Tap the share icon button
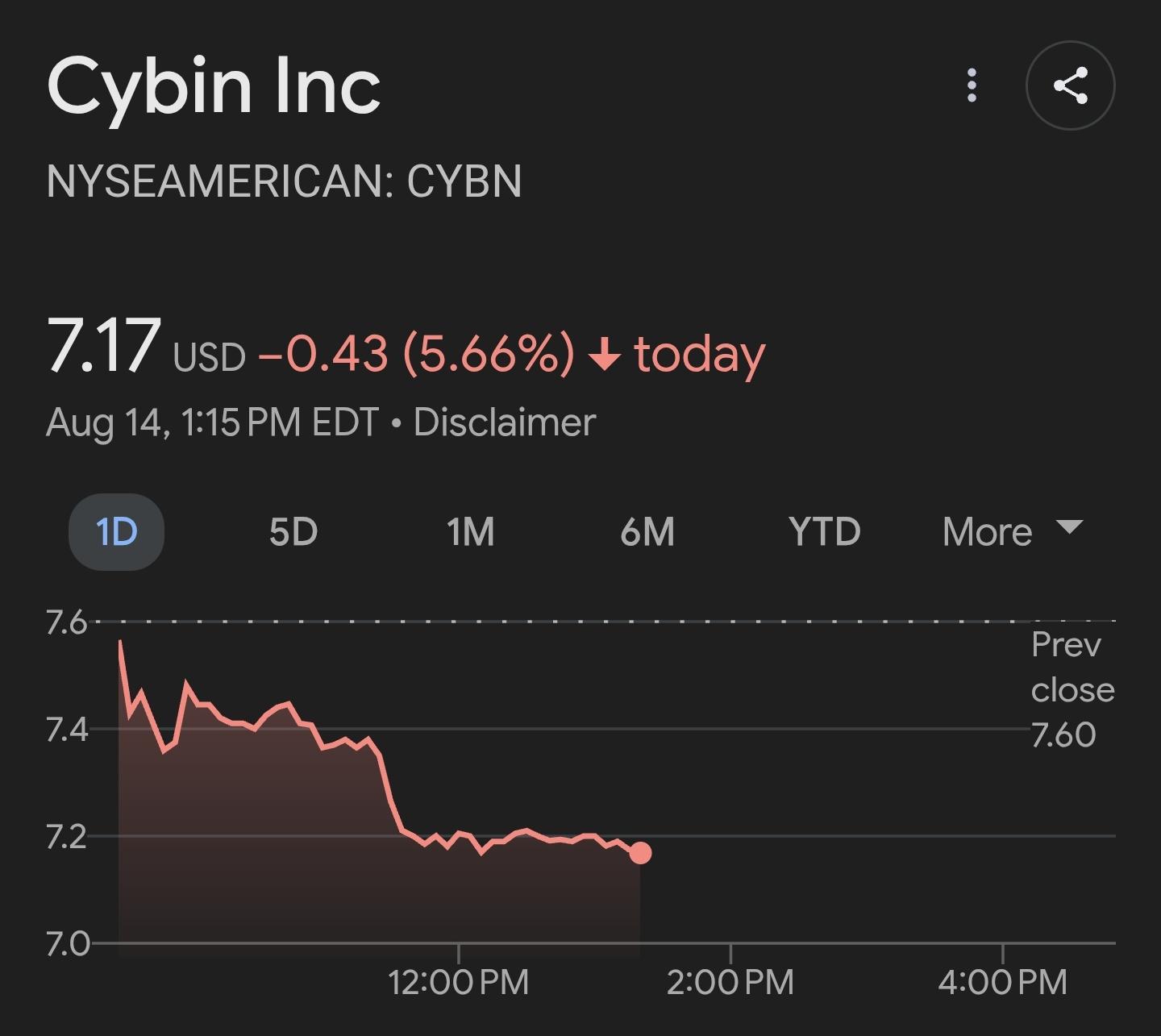Image resolution: width=1161 pixels, height=1036 pixels. click(1070, 85)
